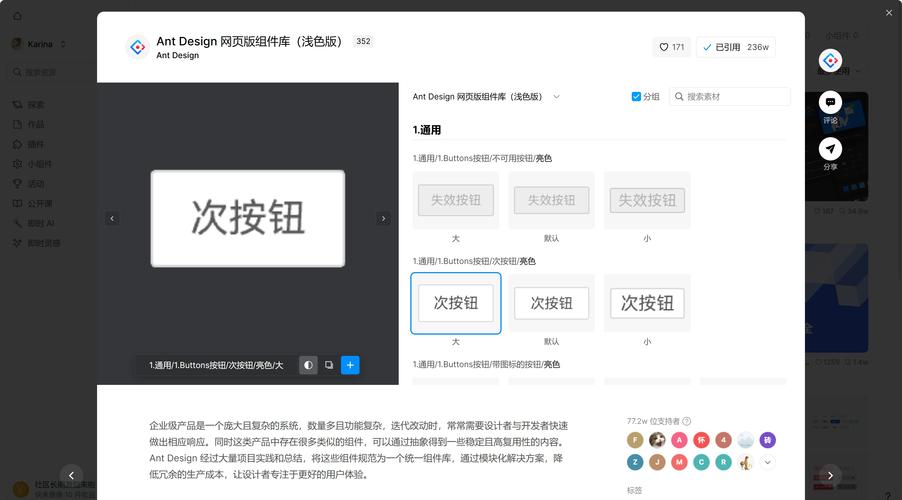
Task: Close the detail dialog with the X
Action: (889, 13)
